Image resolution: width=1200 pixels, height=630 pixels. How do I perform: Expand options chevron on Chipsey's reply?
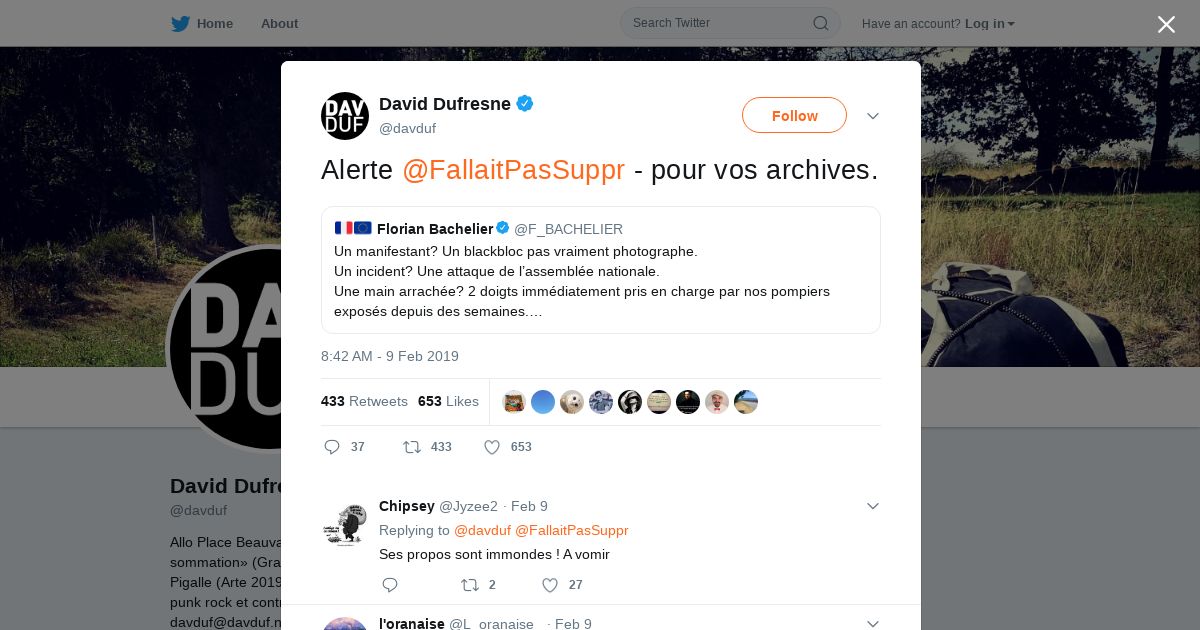873,506
